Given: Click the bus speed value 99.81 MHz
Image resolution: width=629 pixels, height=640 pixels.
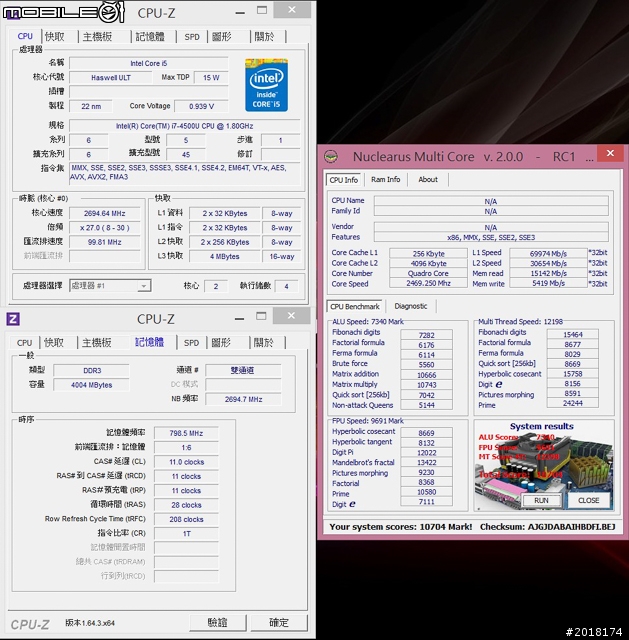Looking at the screenshot, I should tap(104, 242).
